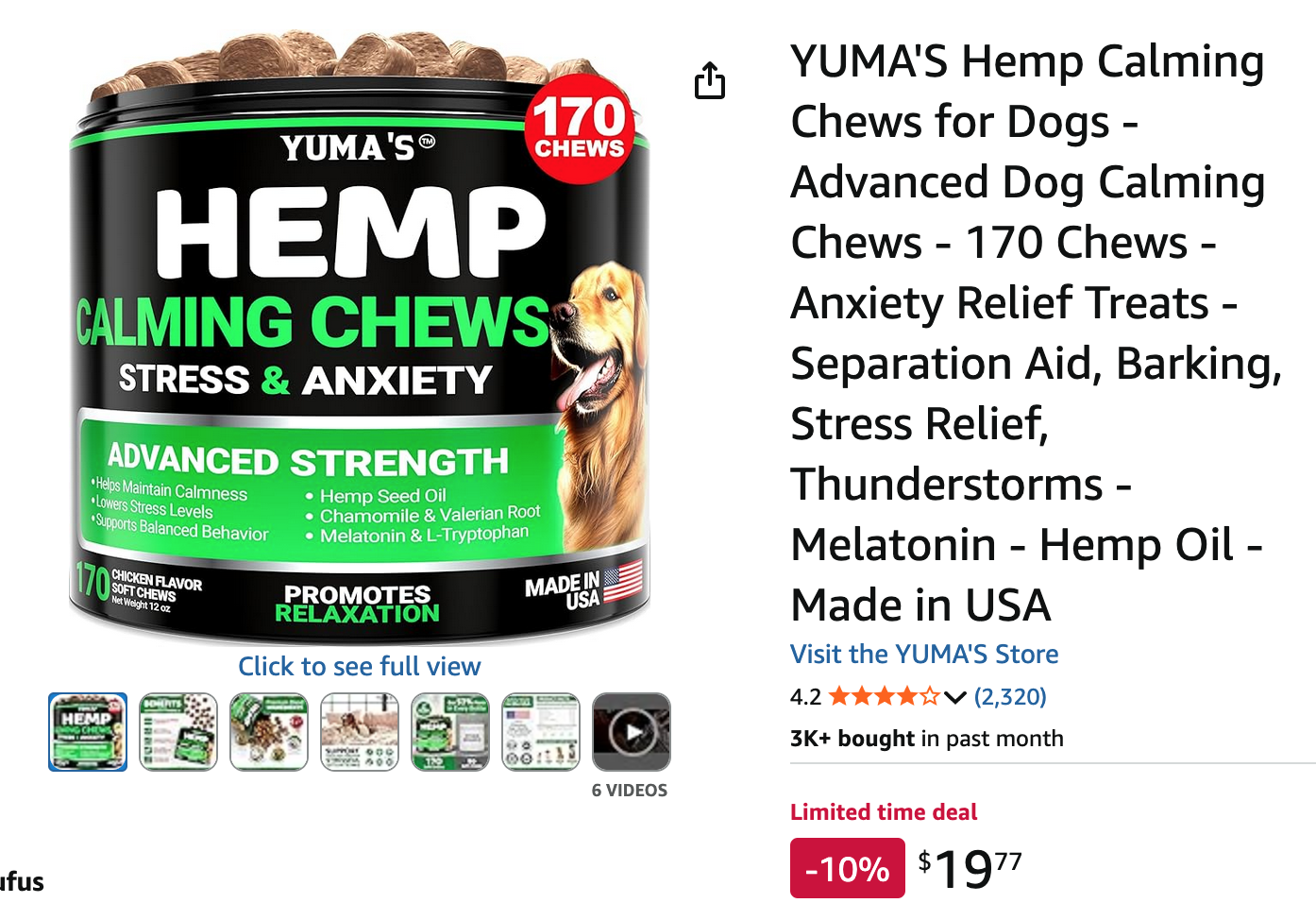Click the 4.2 rating number
This screenshot has height=903, width=1316.
pyautogui.click(x=805, y=697)
